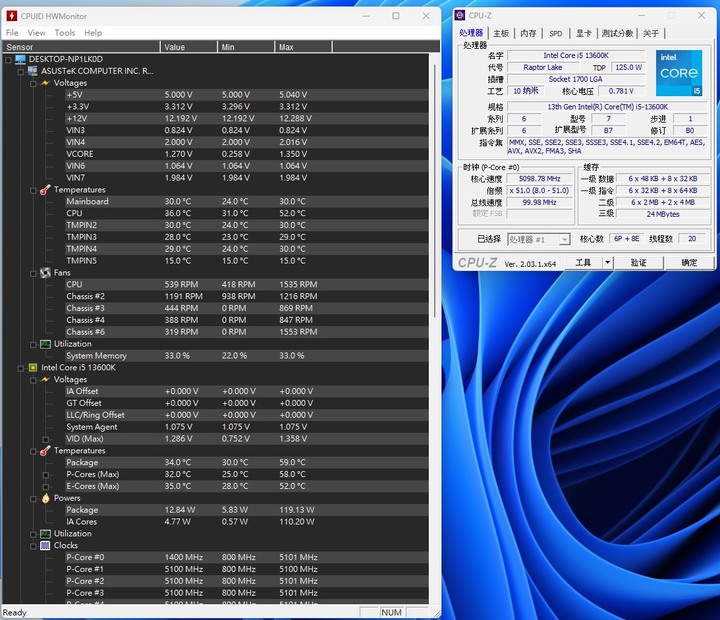Switch to the 显卡 tab in CPU-Z
Screen dimensions: 720x620
(x=584, y=33)
